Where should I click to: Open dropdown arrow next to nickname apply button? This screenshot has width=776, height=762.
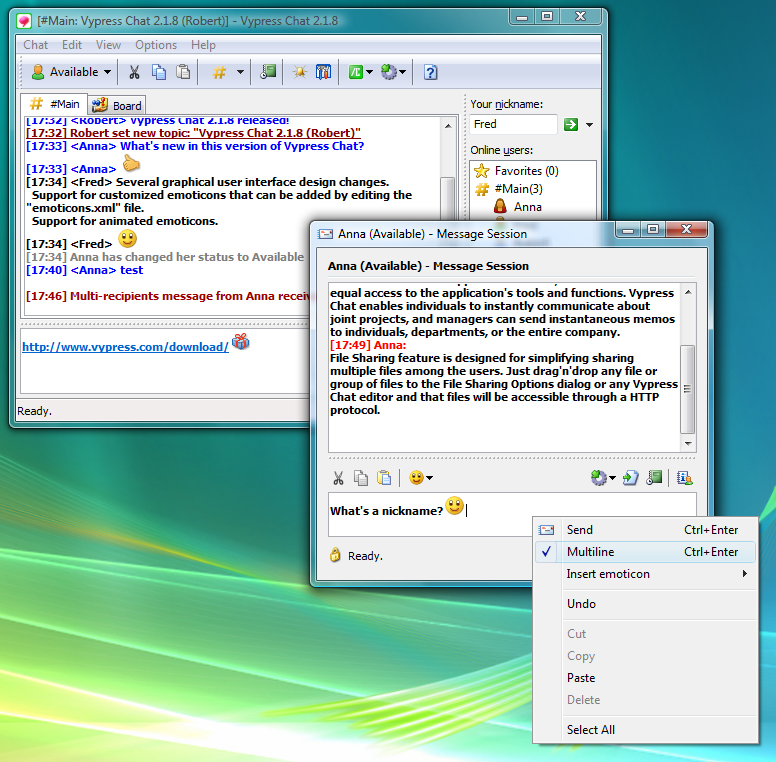[x=589, y=125]
